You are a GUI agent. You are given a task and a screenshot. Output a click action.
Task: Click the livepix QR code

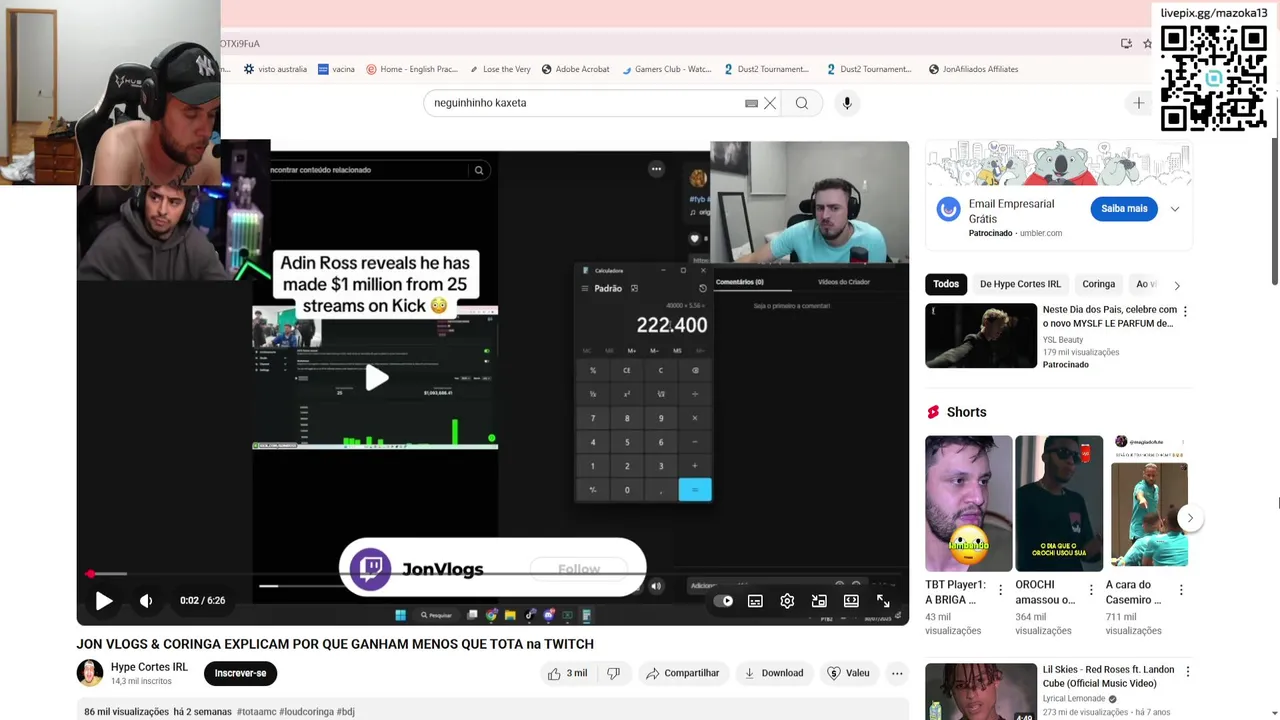point(1213,78)
